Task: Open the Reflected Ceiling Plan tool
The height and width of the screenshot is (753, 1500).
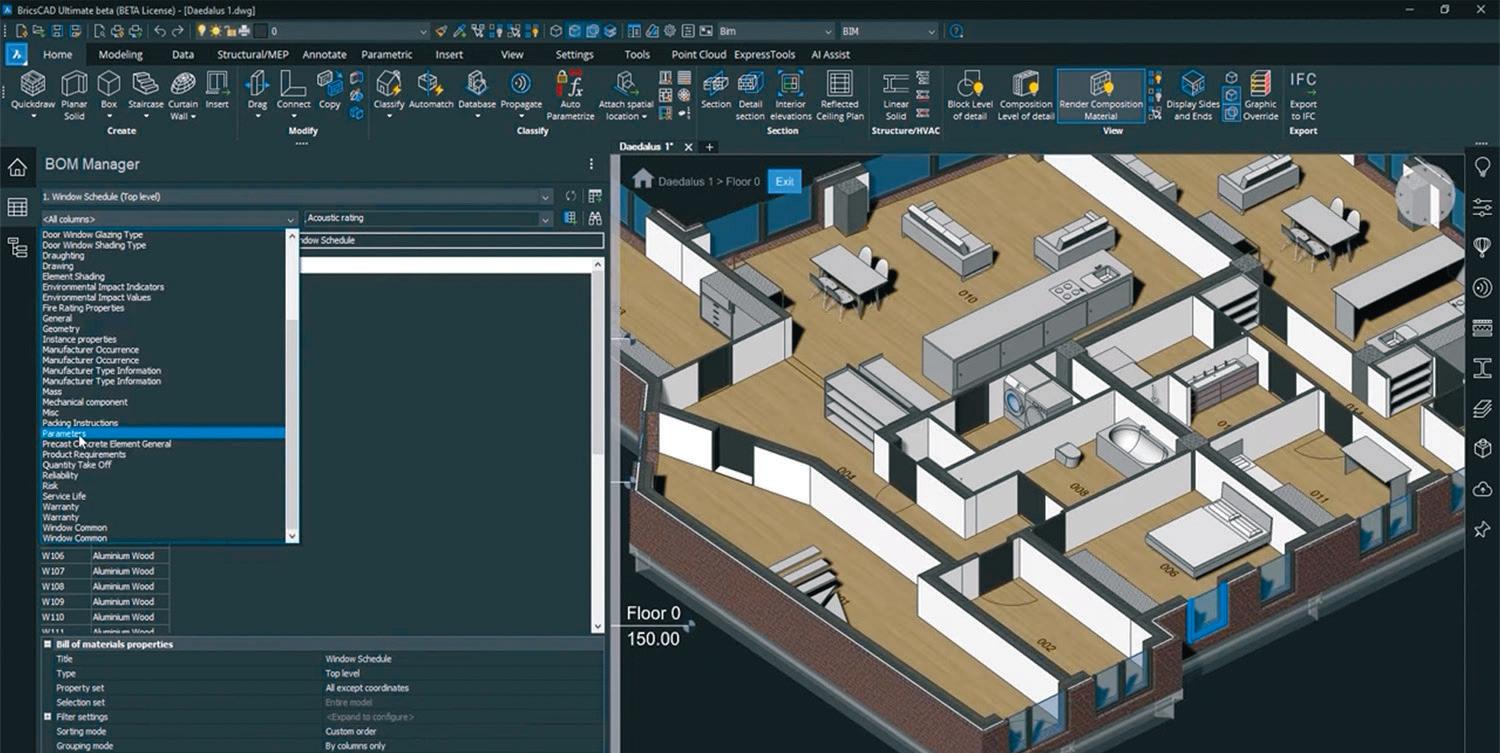Action: coord(840,95)
